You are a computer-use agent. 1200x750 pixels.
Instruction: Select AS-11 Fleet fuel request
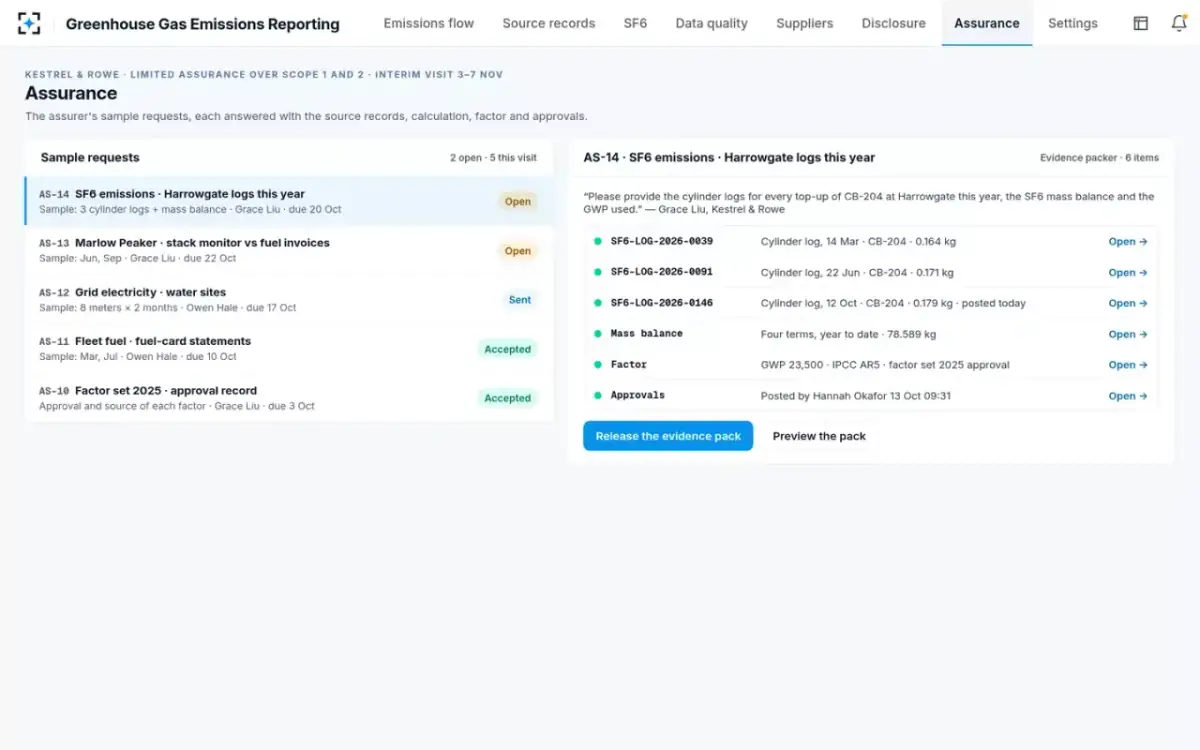click(289, 348)
